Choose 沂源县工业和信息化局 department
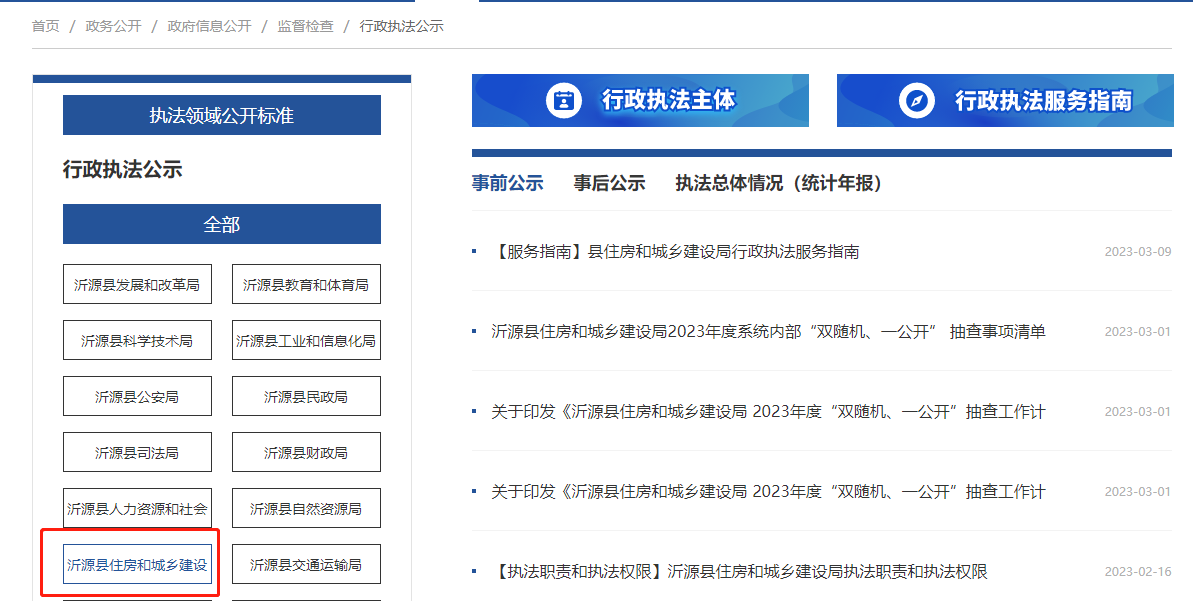The image size is (1193, 601). (306, 341)
